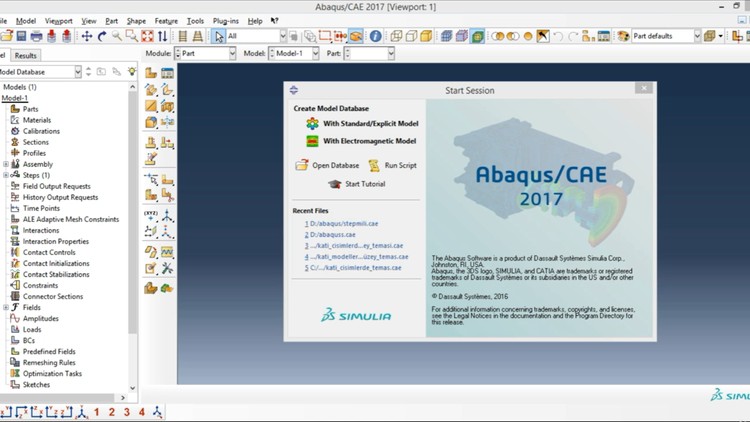
Task: Click the Open Database button
Action: 327,165
